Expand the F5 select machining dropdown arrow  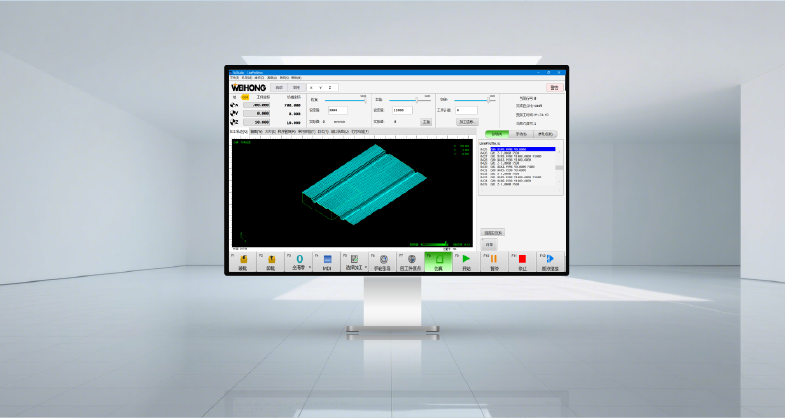click(x=366, y=267)
